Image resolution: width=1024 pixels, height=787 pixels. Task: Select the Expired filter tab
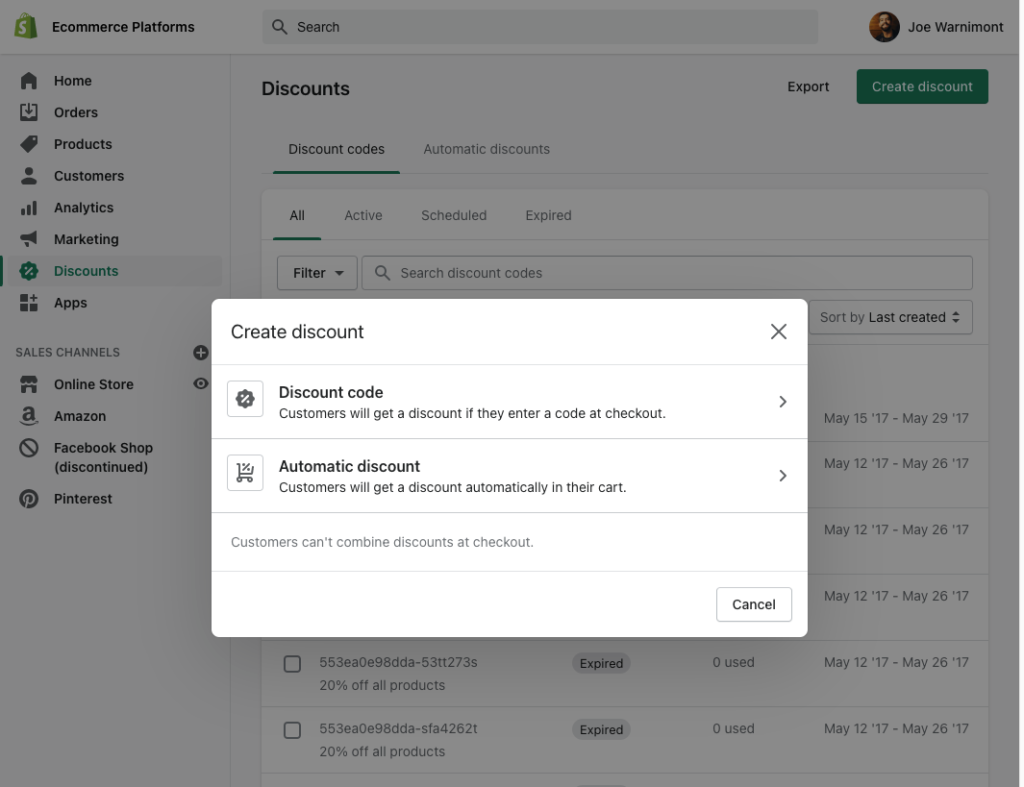[x=548, y=215]
